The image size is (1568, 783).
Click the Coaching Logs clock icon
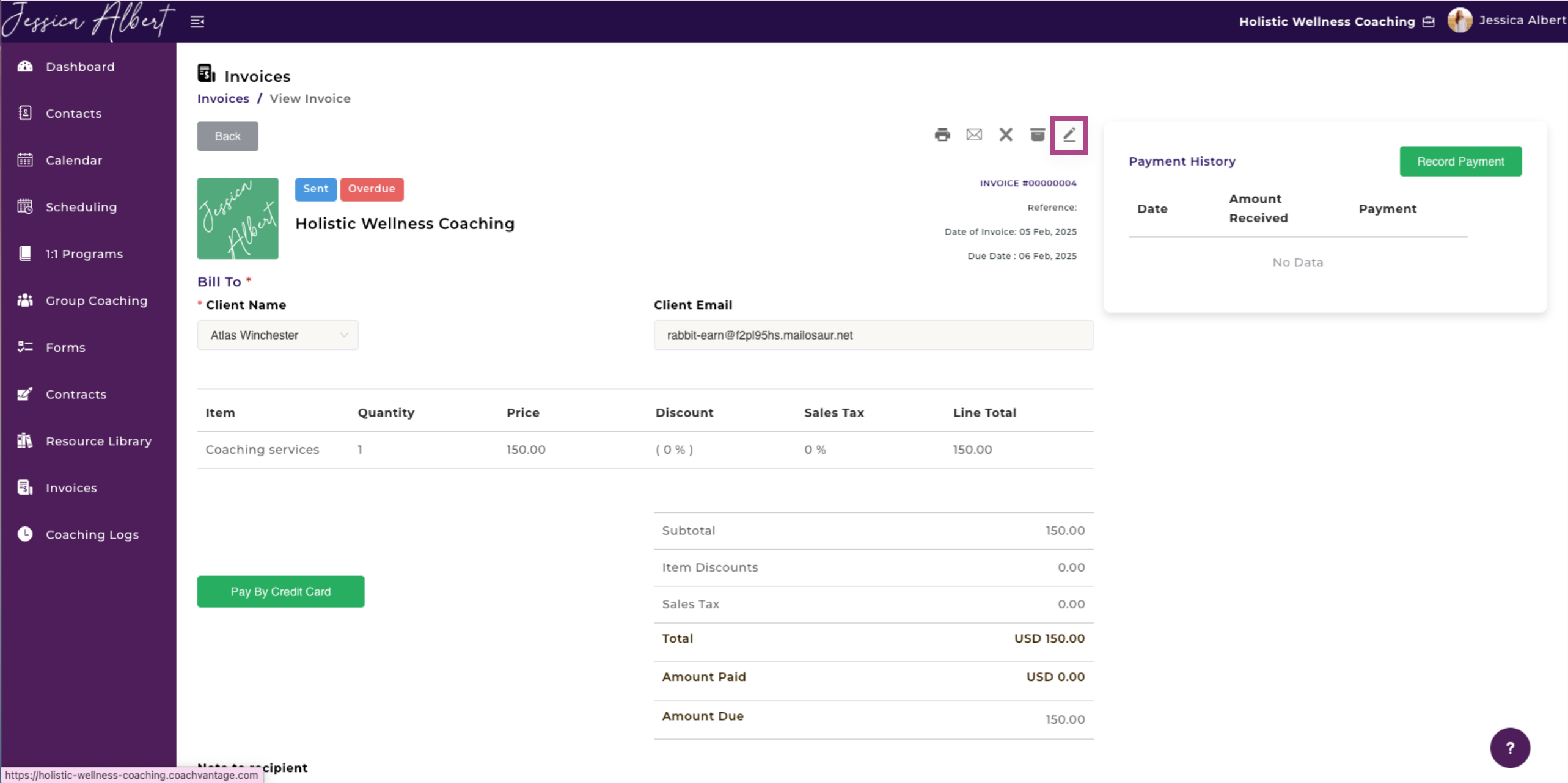point(25,534)
